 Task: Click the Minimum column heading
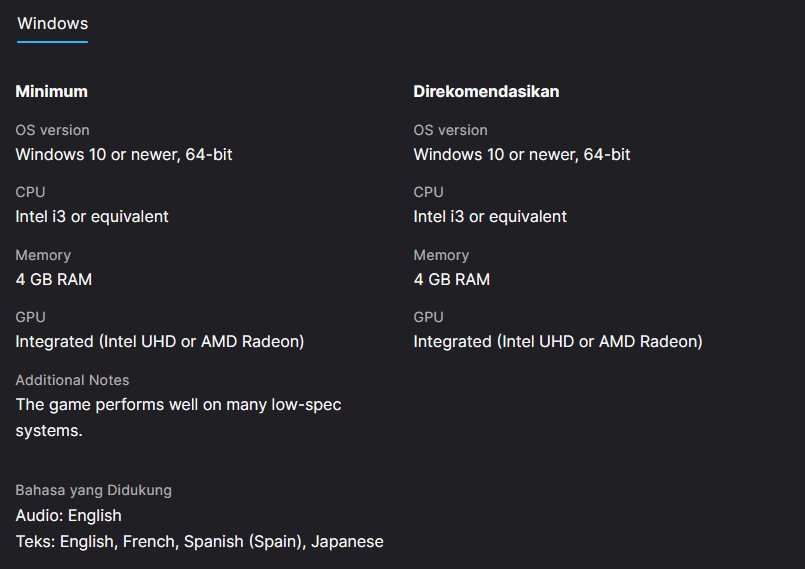tap(52, 91)
